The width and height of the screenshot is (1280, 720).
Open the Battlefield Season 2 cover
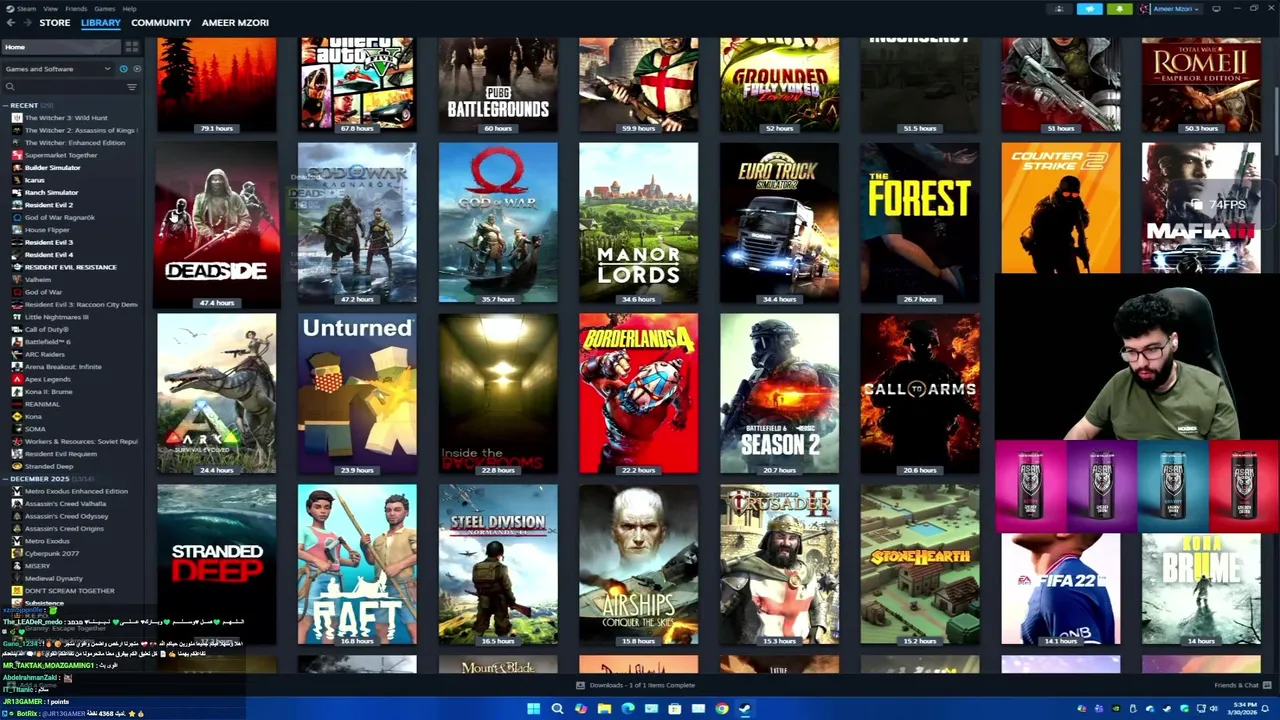[779, 393]
